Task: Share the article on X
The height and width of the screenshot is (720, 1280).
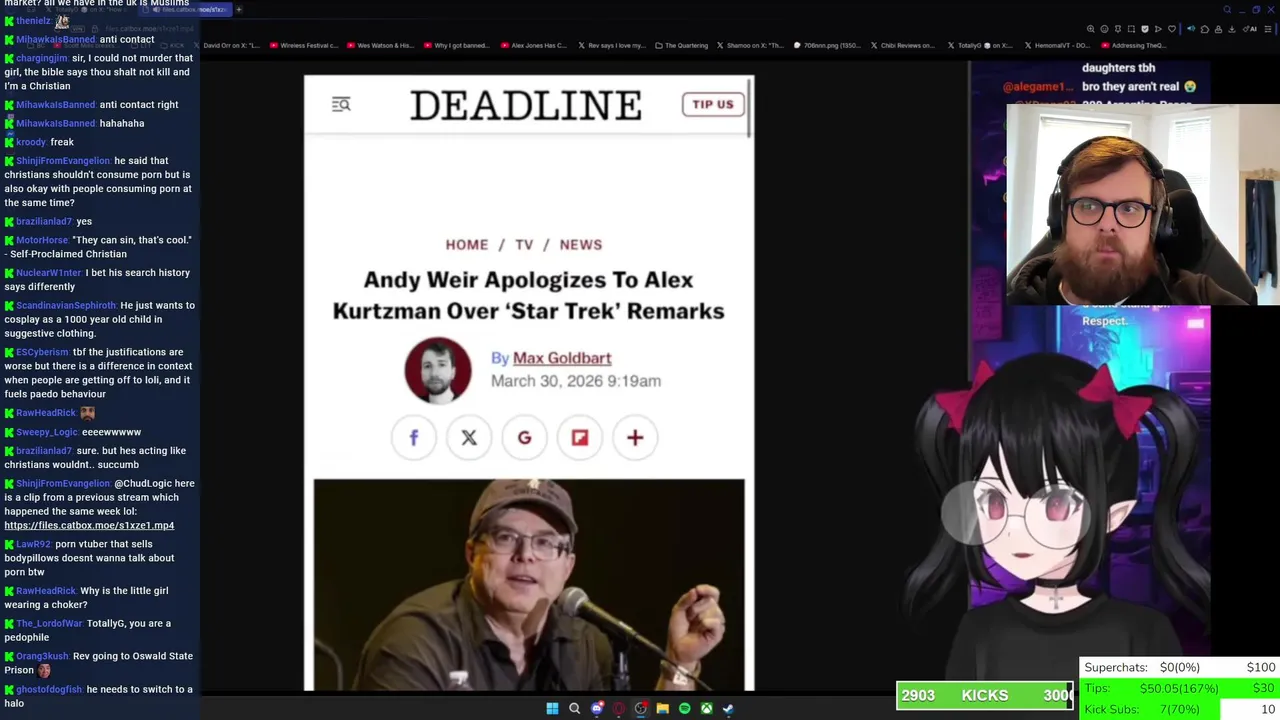Action: 469,437
